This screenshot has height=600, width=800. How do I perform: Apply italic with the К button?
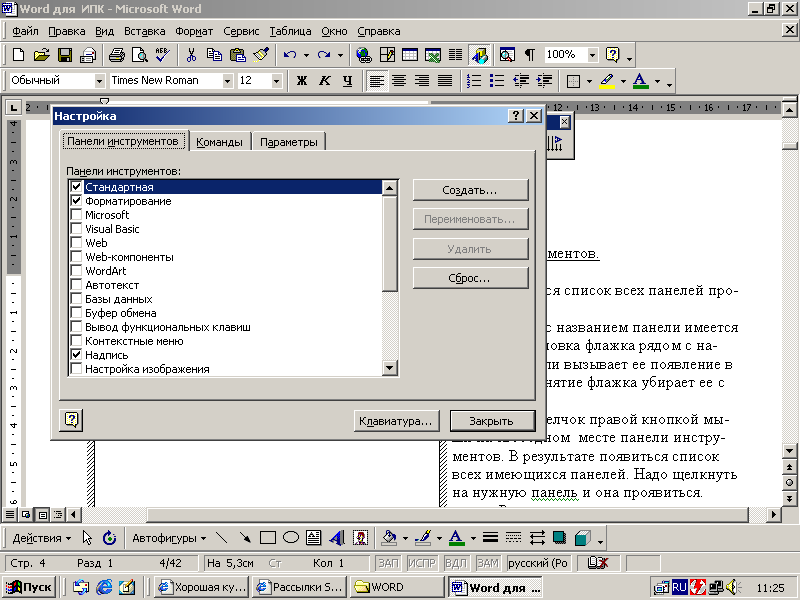(324, 81)
